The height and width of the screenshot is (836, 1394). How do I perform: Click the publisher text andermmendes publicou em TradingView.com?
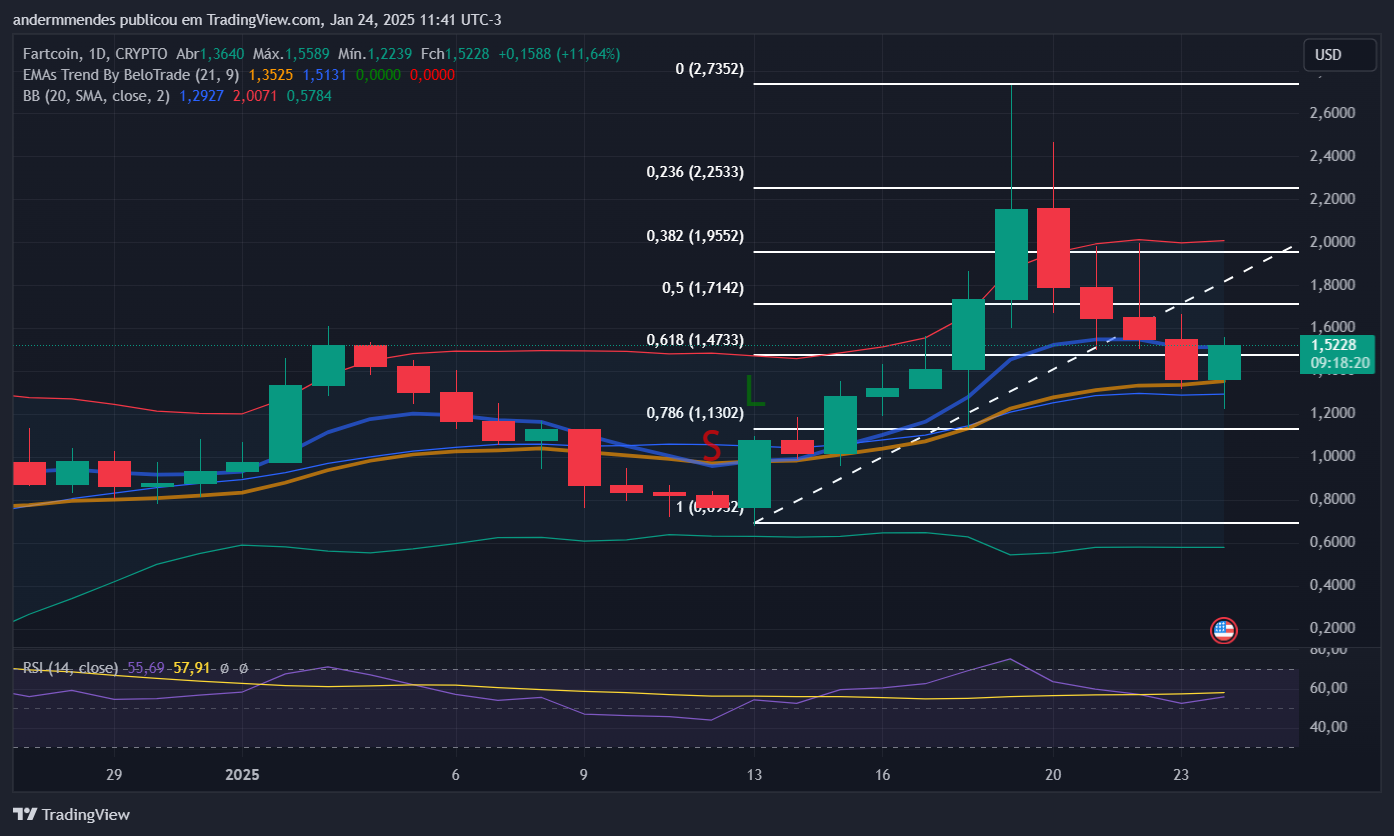[x=169, y=20]
